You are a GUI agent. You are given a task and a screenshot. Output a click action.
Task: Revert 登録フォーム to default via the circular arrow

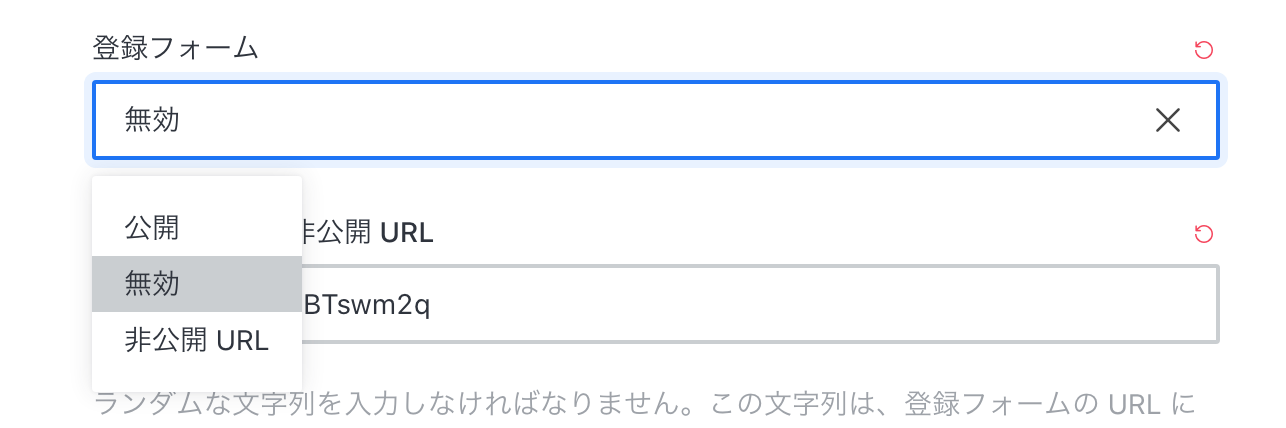tap(1204, 49)
